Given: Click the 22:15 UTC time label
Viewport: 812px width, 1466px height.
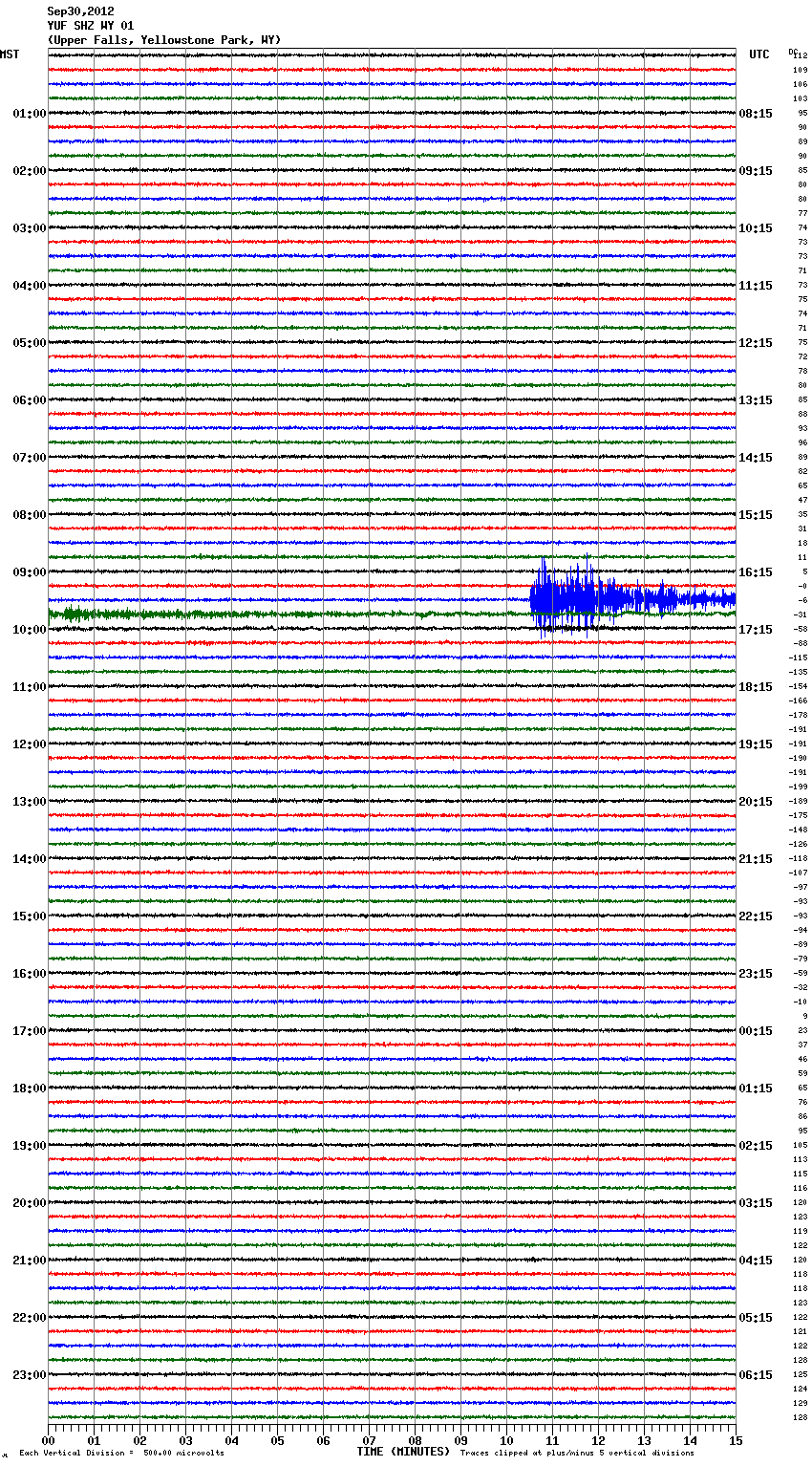Looking at the screenshot, I should click(x=756, y=916).
